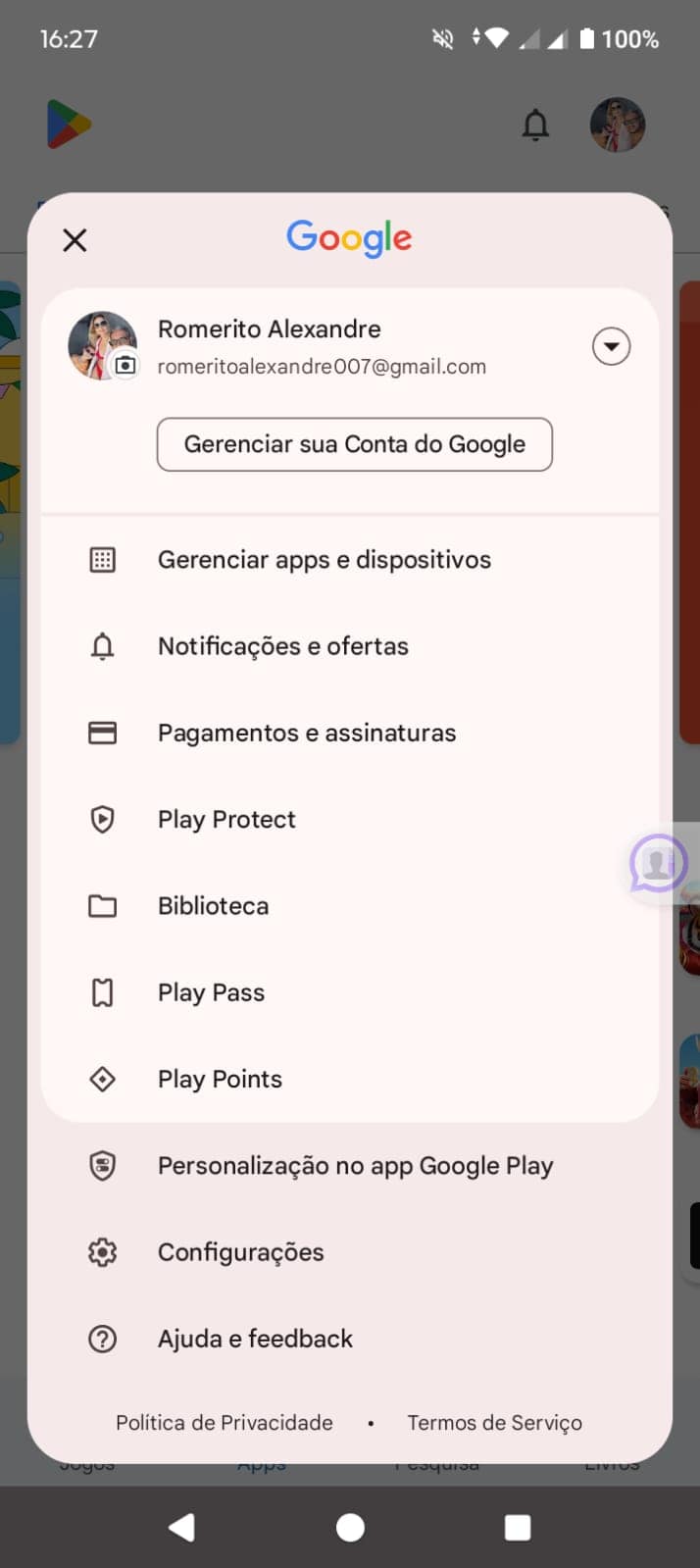
Task: Tap the payments card icon
Action: coord(102,733)
